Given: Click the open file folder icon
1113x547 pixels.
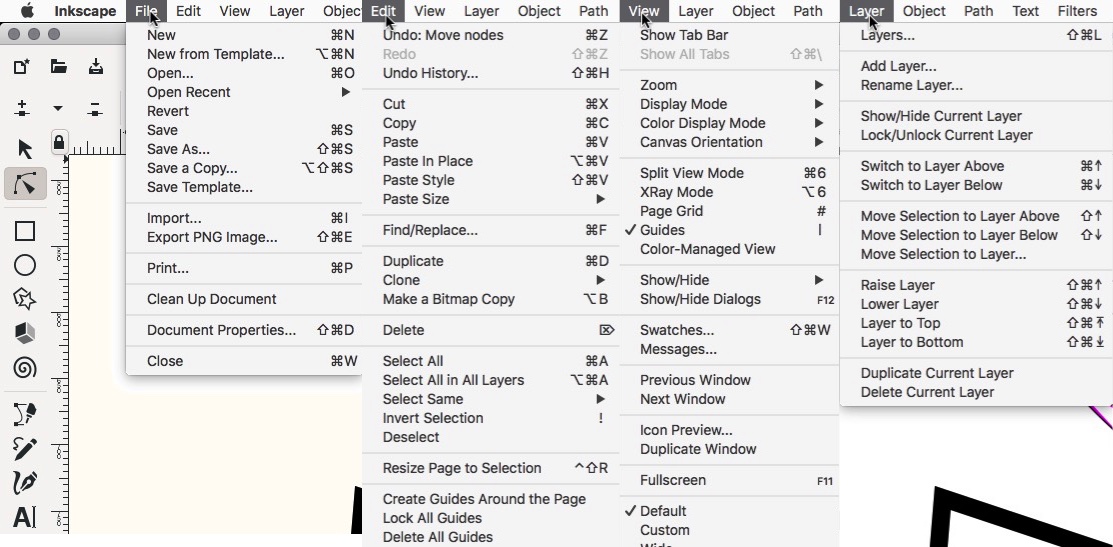Looking at the screenshot, I should 59,67.
